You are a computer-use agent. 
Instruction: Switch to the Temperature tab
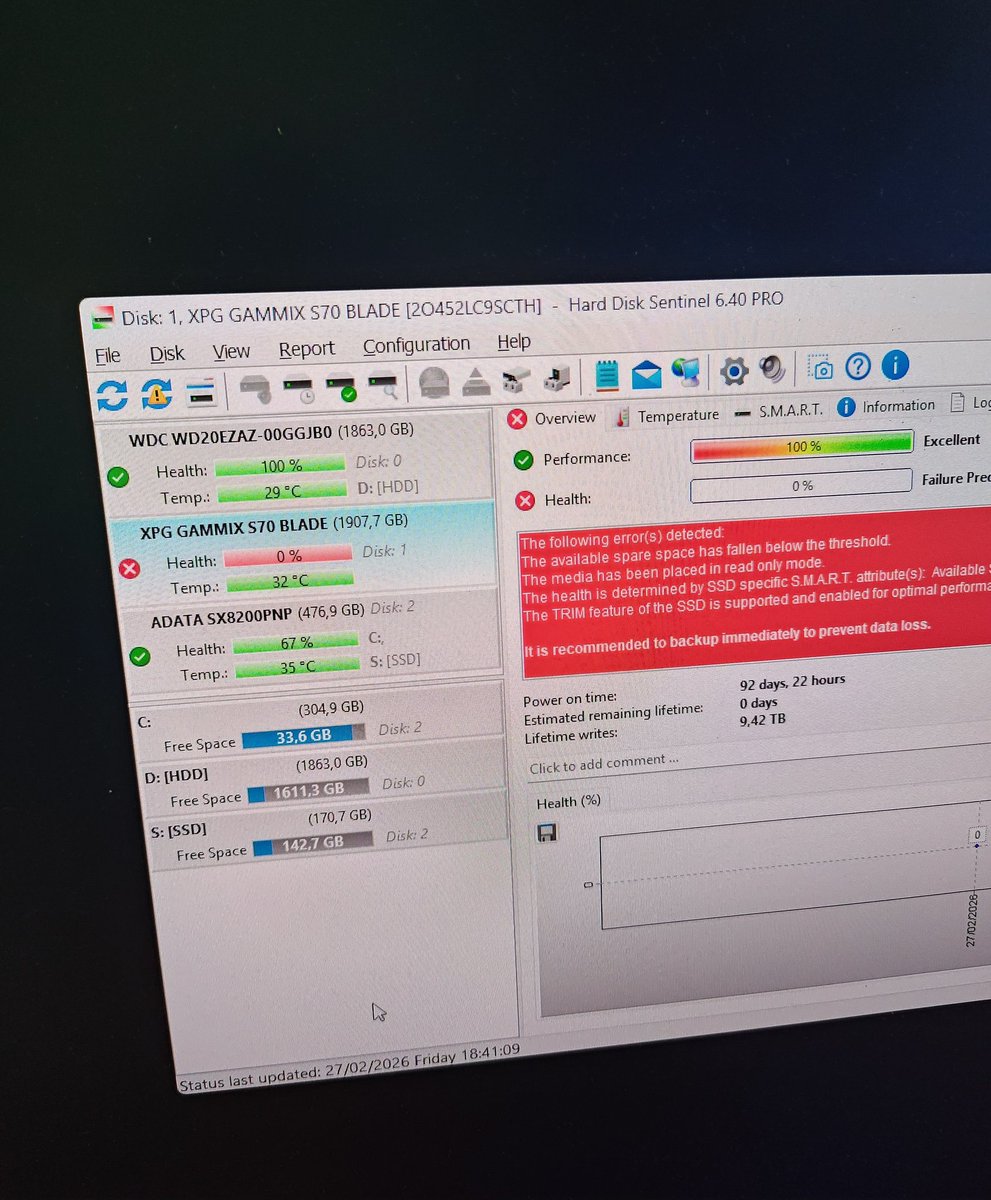pyautogui.click(x=666, y=414)
